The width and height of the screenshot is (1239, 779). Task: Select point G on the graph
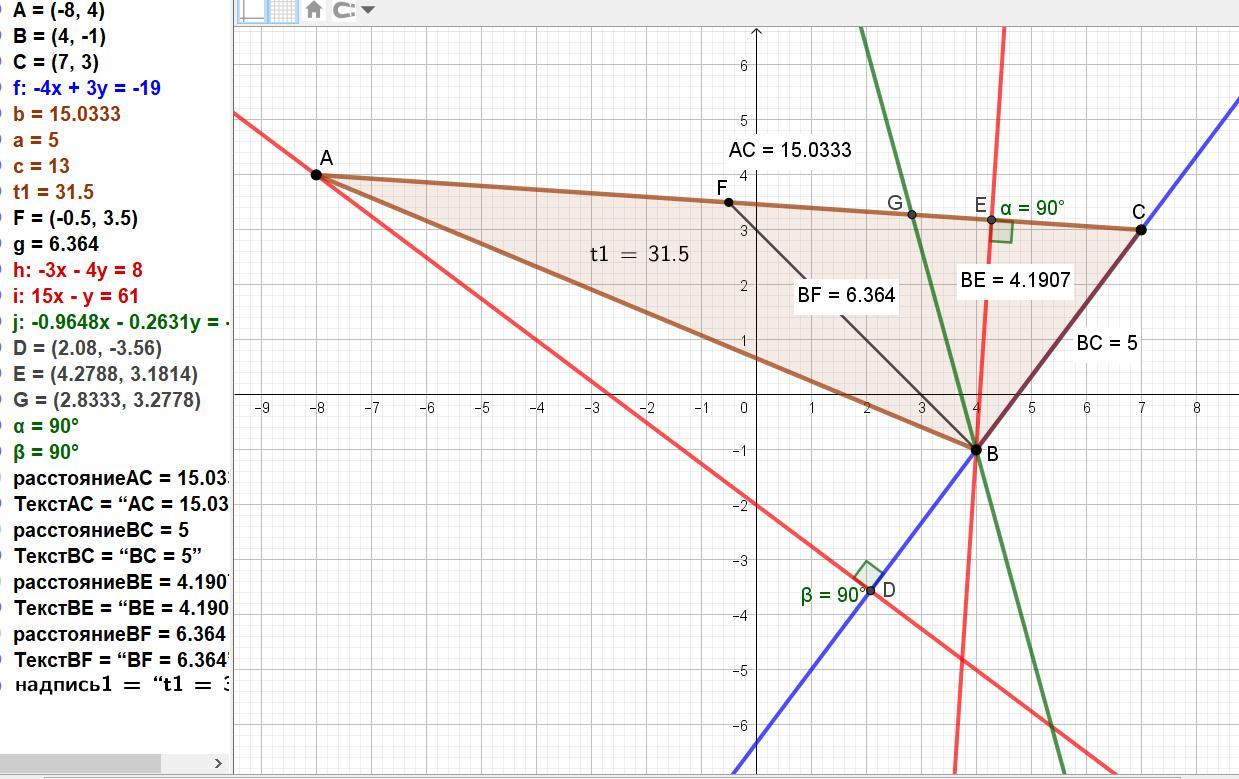pyautogui.click(x=911, y=215)
